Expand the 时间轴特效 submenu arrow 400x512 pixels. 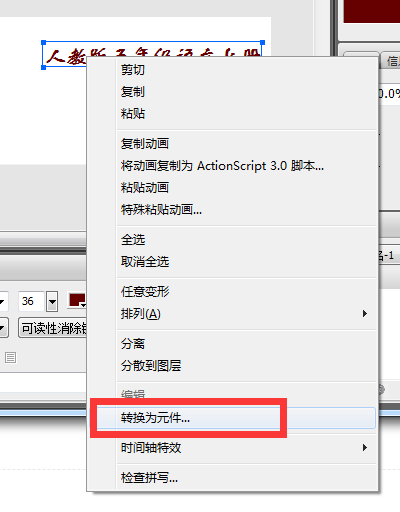[365, 448]
